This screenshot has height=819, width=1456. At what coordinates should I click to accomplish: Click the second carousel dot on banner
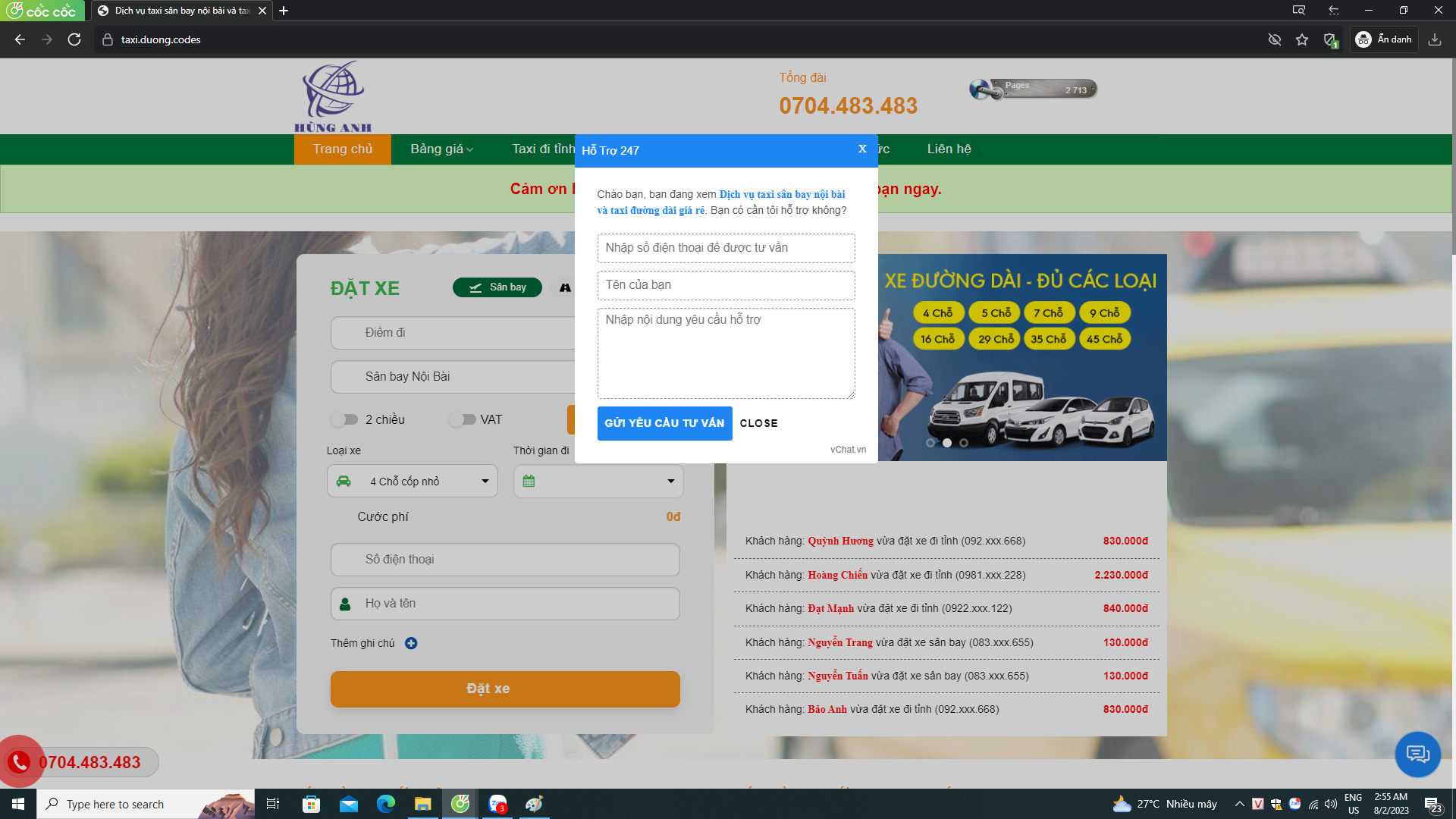947,443
